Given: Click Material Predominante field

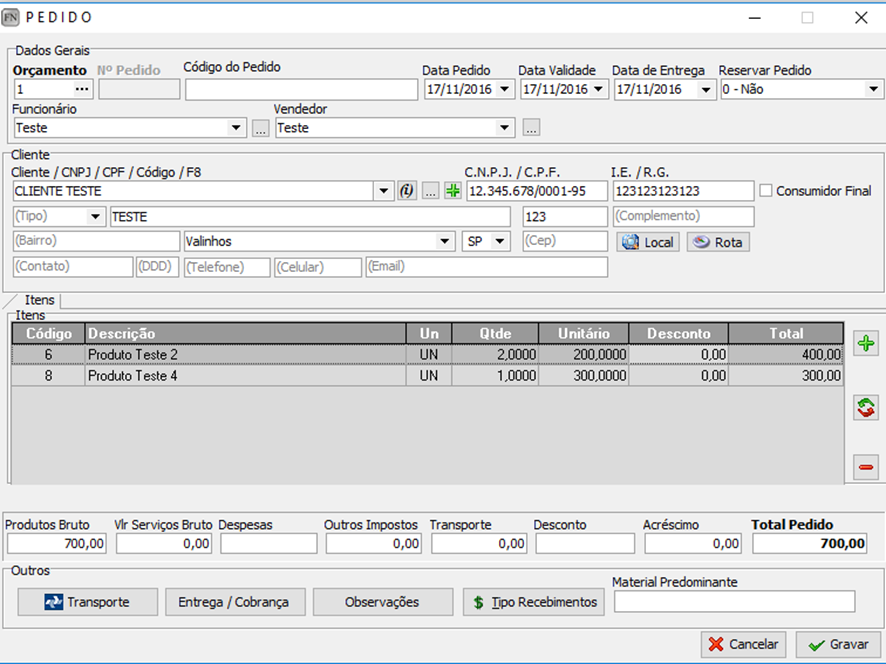Looking at the screenshot, I should coord(735,602).
